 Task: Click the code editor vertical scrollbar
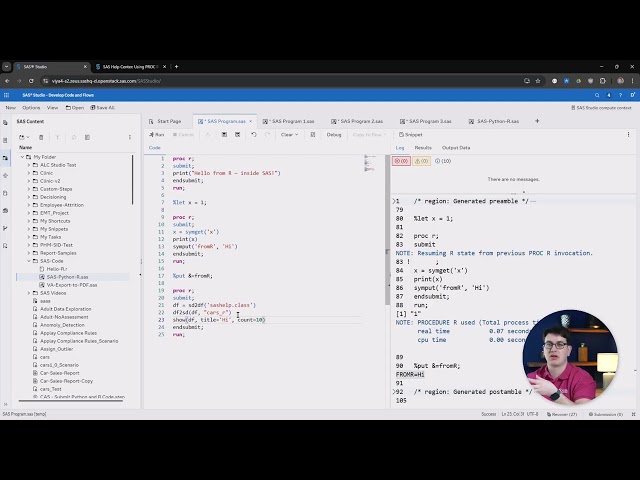tap(387, 230)
